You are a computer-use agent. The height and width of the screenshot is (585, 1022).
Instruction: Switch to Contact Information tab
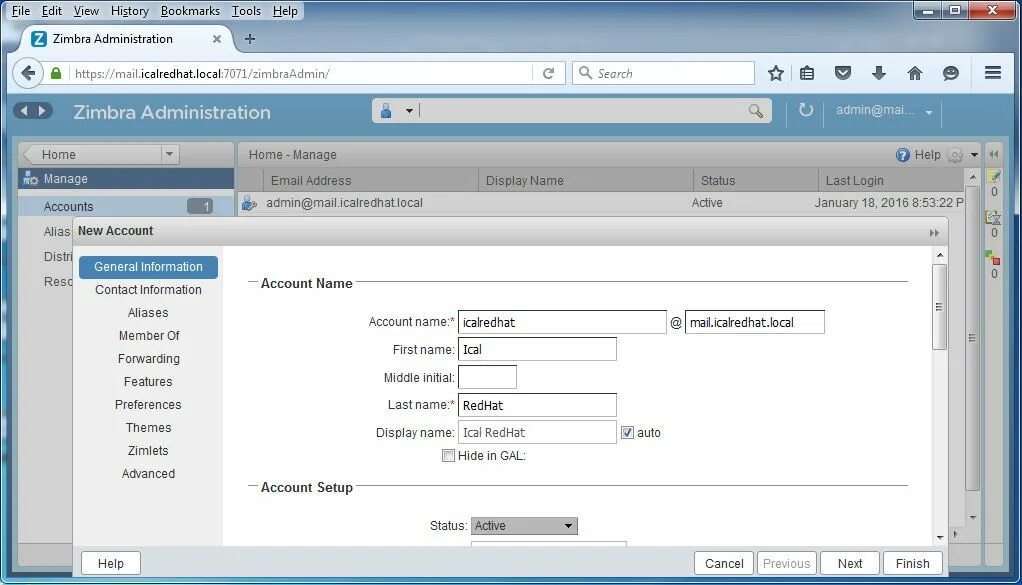(x=148, y=290)
